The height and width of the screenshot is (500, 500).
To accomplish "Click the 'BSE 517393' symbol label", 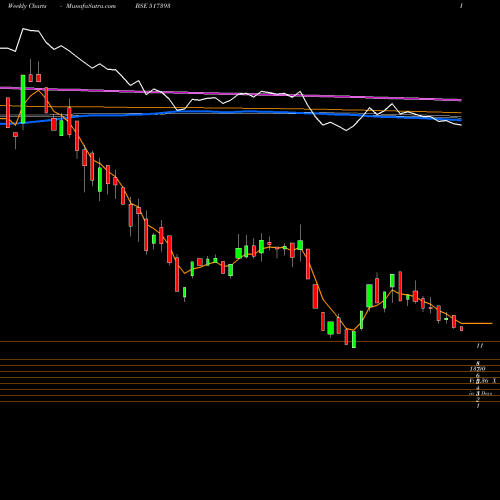I will 153,6.
